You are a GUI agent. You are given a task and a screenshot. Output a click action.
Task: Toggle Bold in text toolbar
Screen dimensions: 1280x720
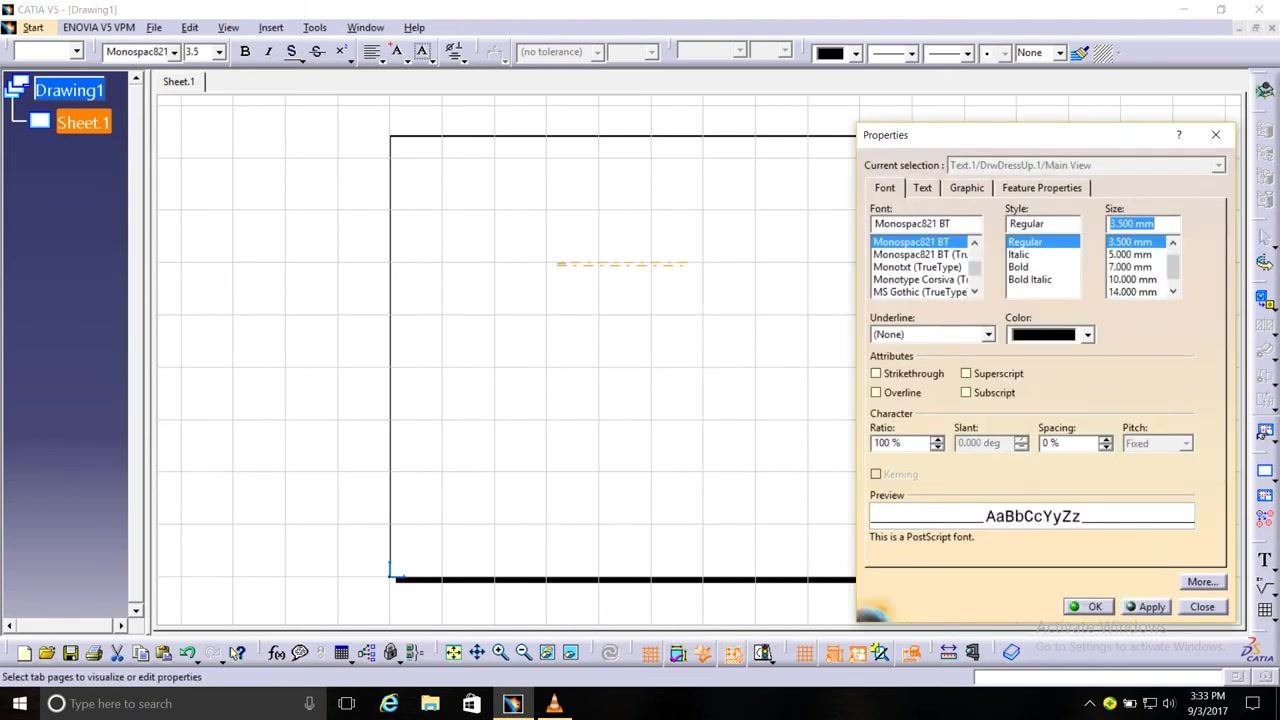(x=245, y=52)
